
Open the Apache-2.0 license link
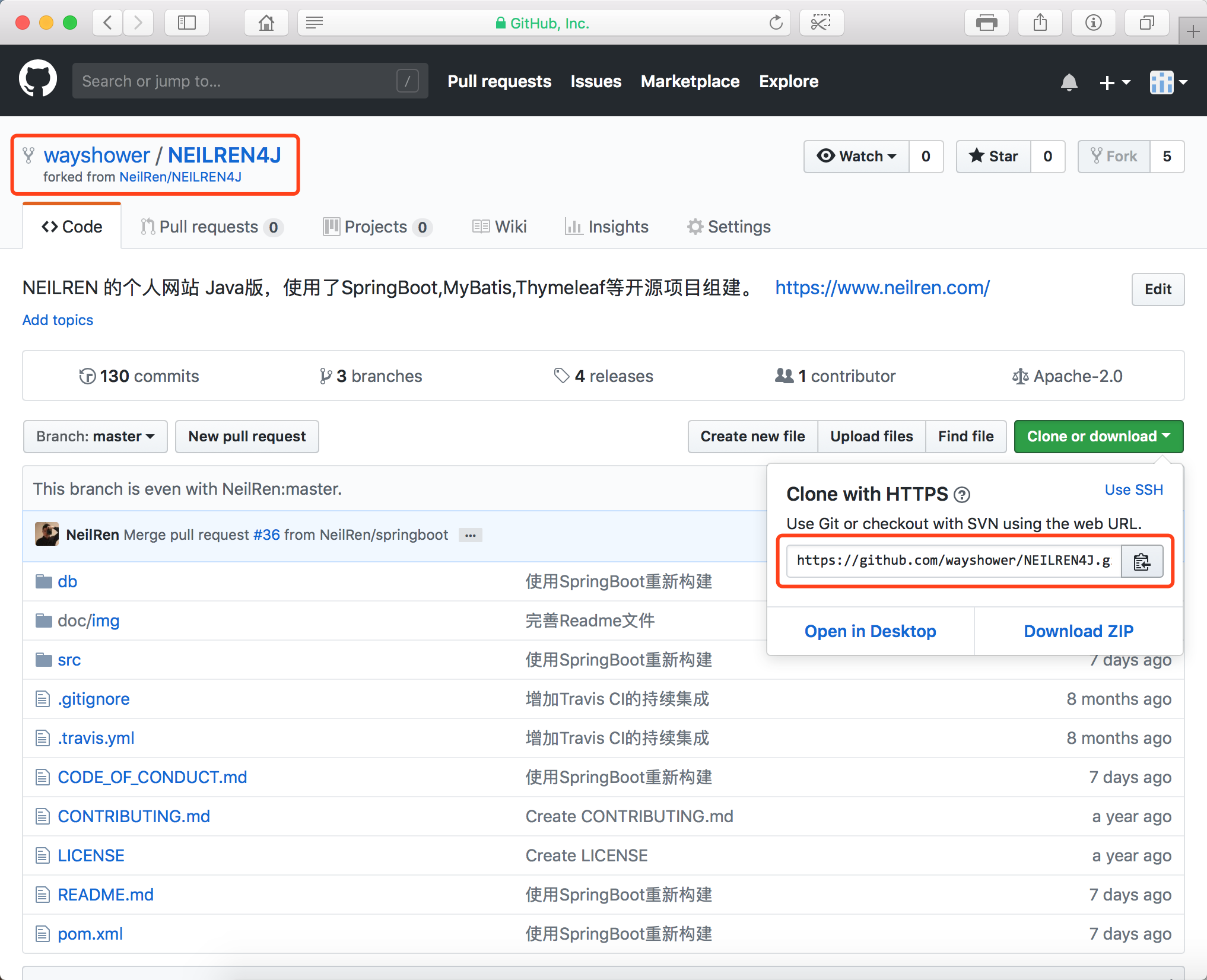[x=1067, y=376]
